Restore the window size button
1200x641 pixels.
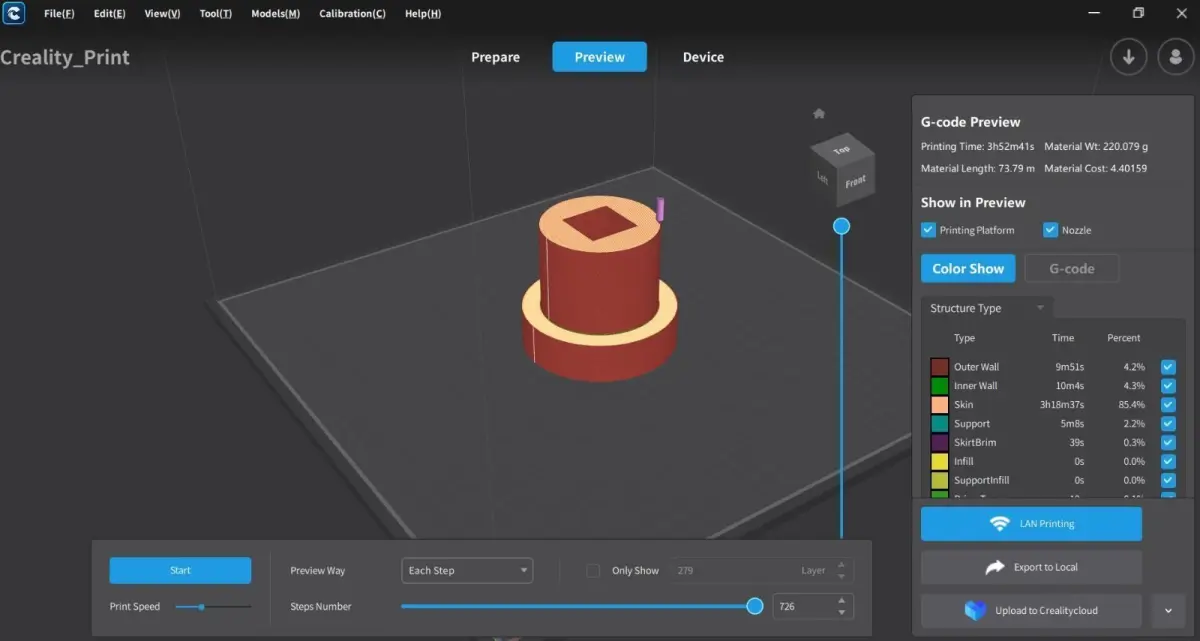coord(1138,13)
